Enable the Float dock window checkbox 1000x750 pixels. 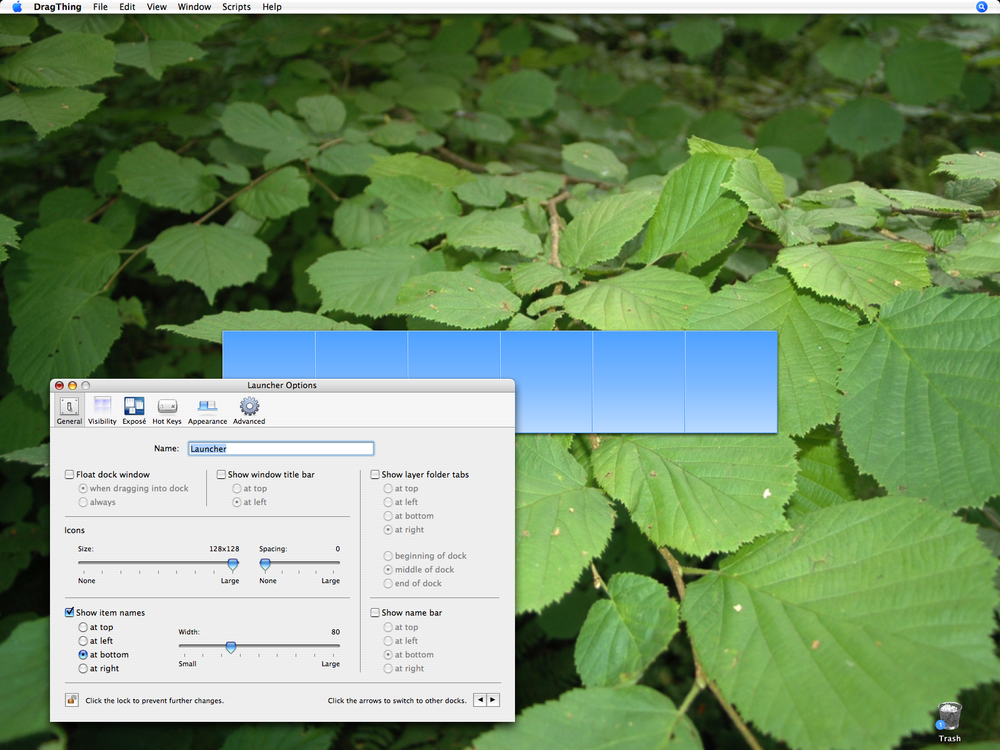70,475
